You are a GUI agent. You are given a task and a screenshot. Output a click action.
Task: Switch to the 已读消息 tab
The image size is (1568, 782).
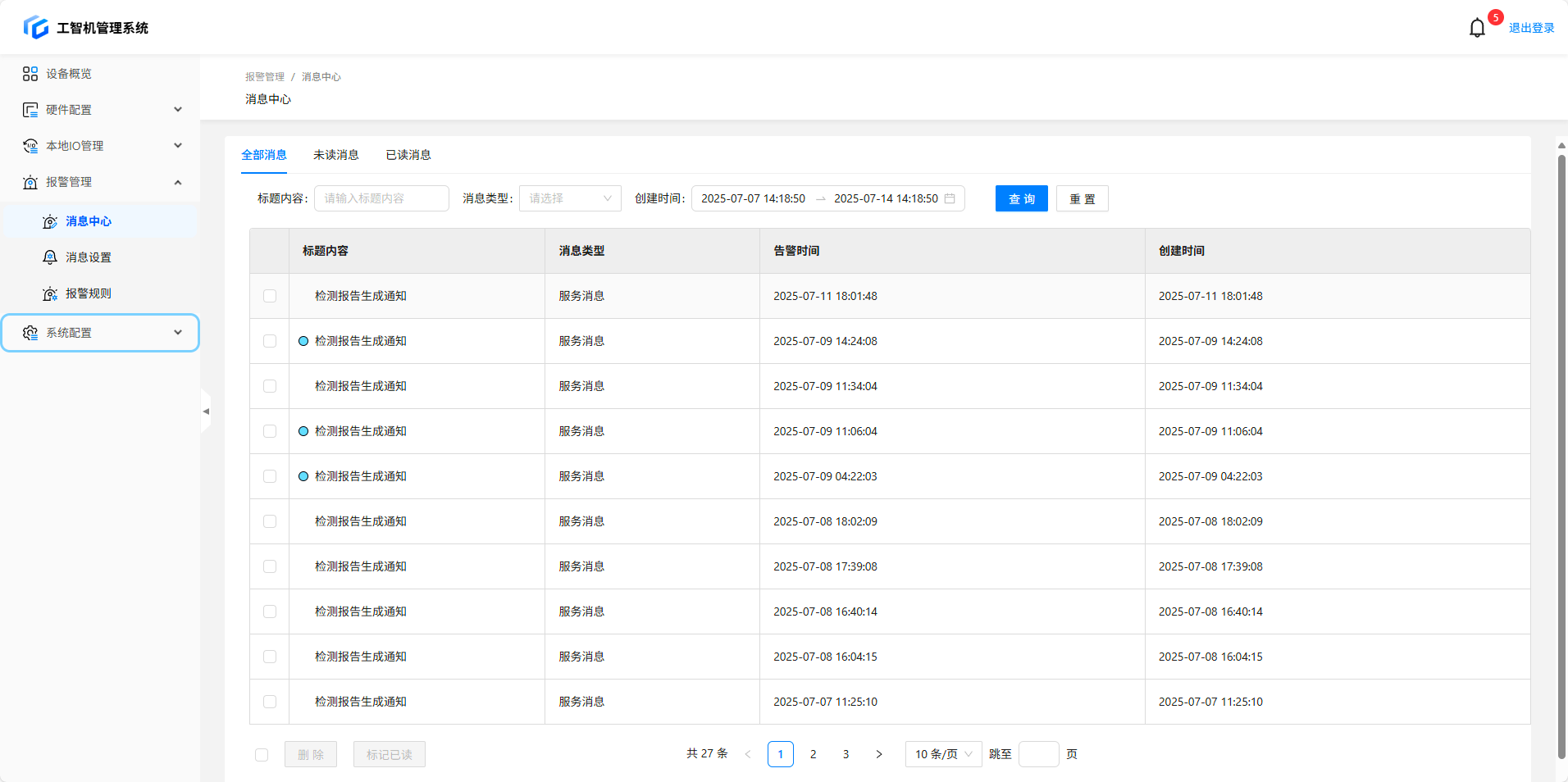coord(408,155)
